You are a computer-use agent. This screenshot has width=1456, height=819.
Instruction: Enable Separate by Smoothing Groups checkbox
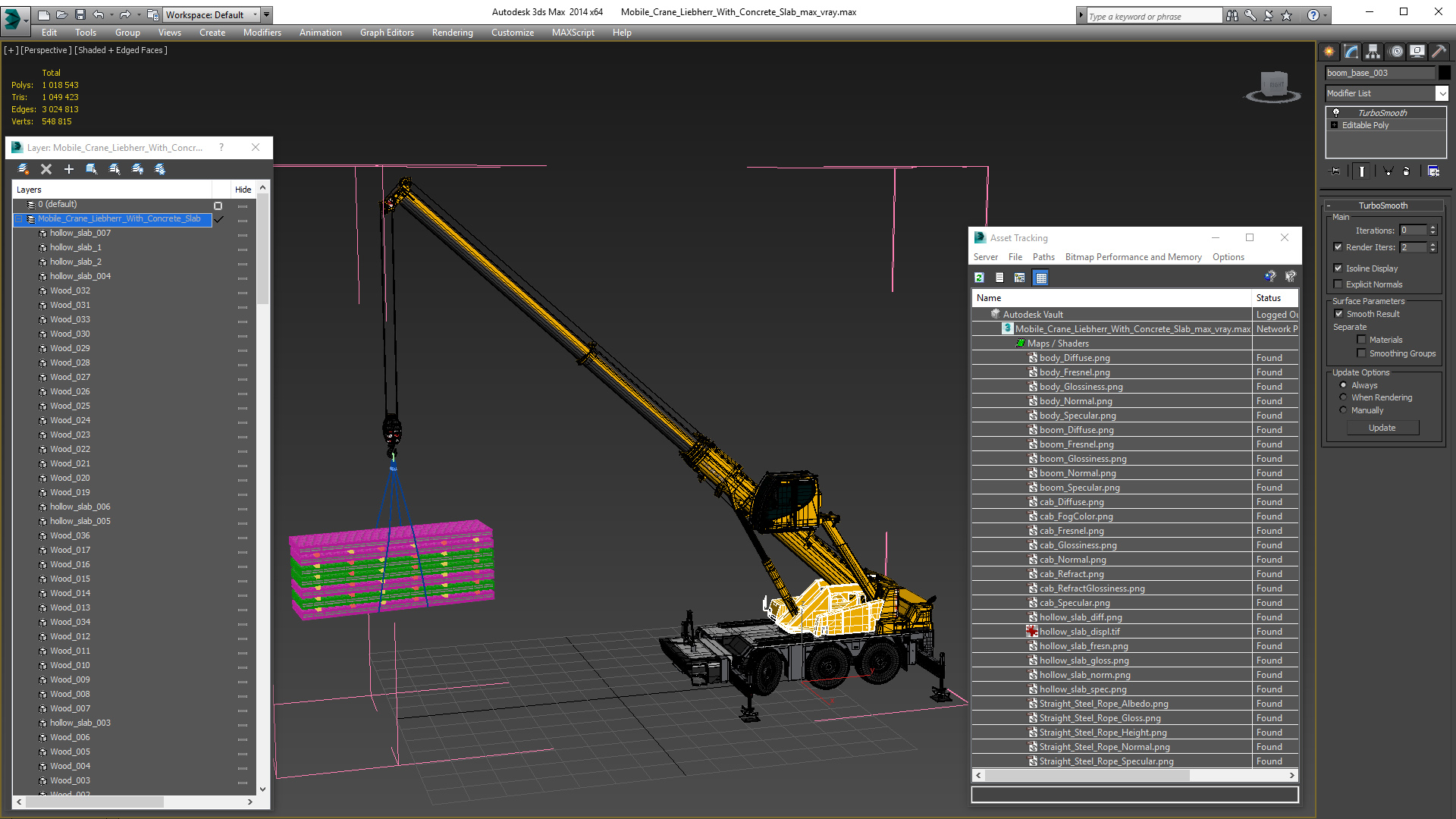pos(1361,353)
